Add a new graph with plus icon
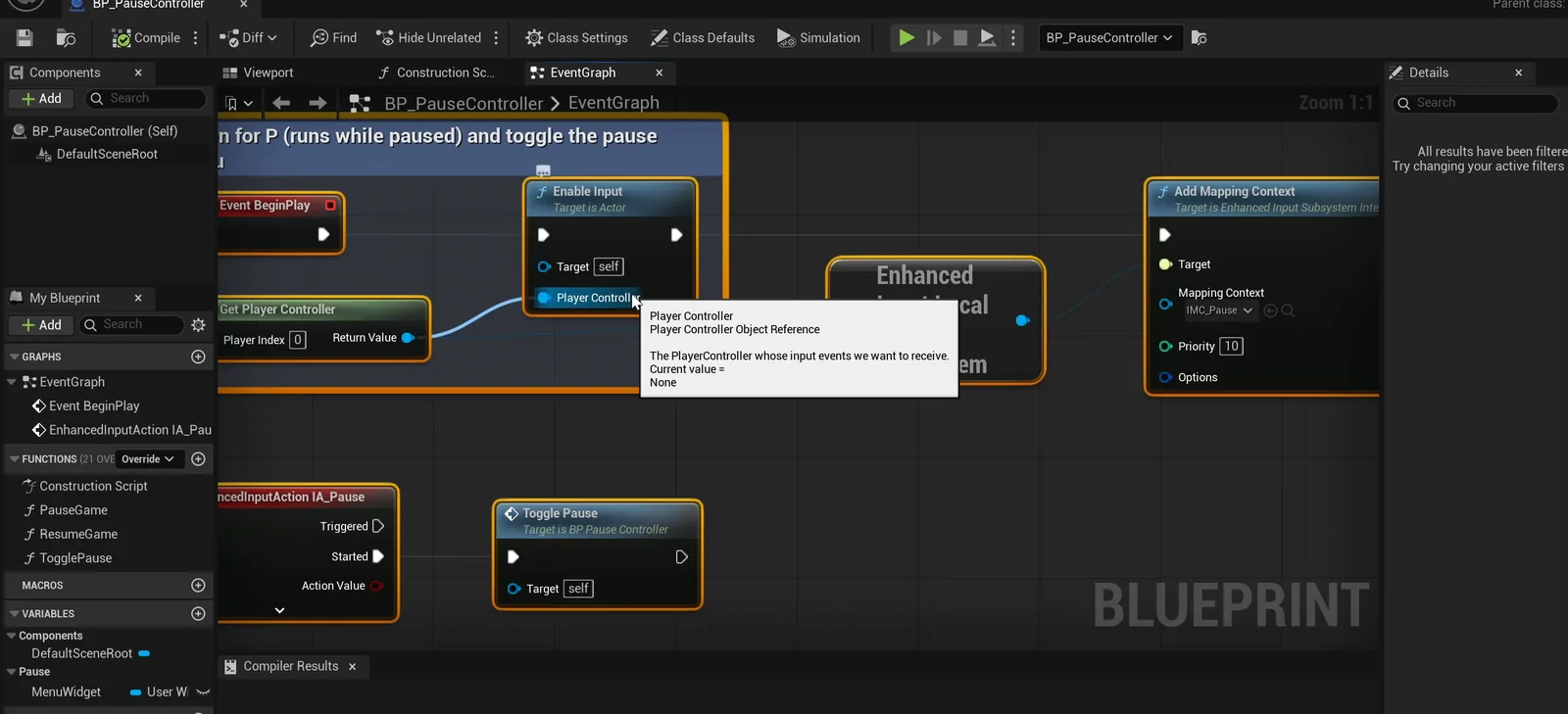This screenshot has height=714, width=1568. [x=198, y=357]
